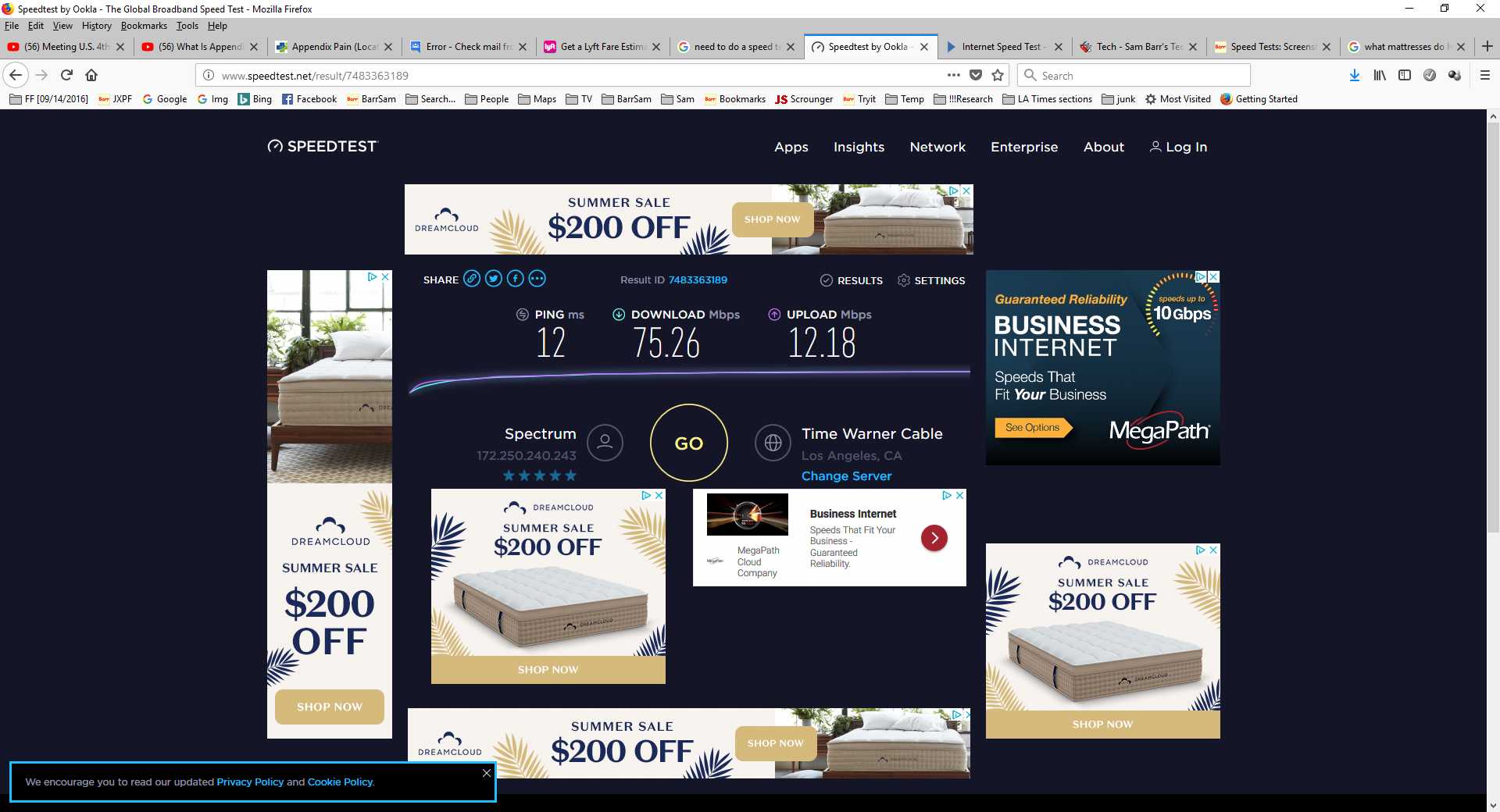Image resolution: width=1500 pixels, height=812 pixels.
Task: Open the Facebook bookmark
Action: (309, 99)
